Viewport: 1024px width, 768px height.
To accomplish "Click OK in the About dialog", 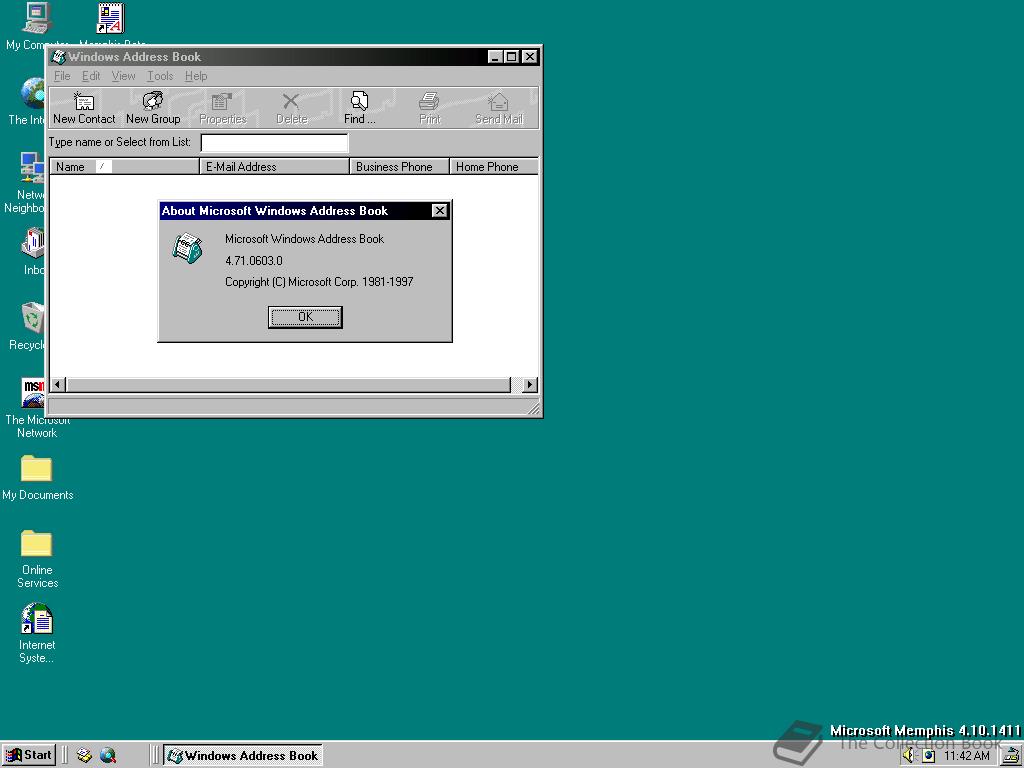I will [x=305, y=317].
